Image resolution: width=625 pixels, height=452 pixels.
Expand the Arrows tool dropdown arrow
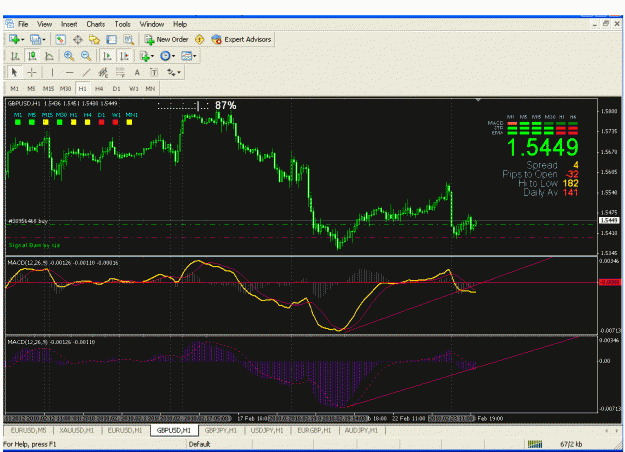pyautogui.click(x=179, y=73)
